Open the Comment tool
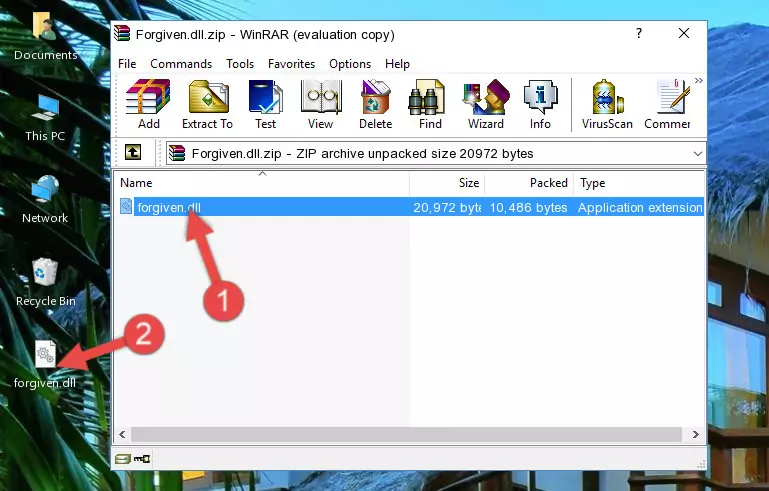This screenshot has width=769, height=491. tap(667, 104)
